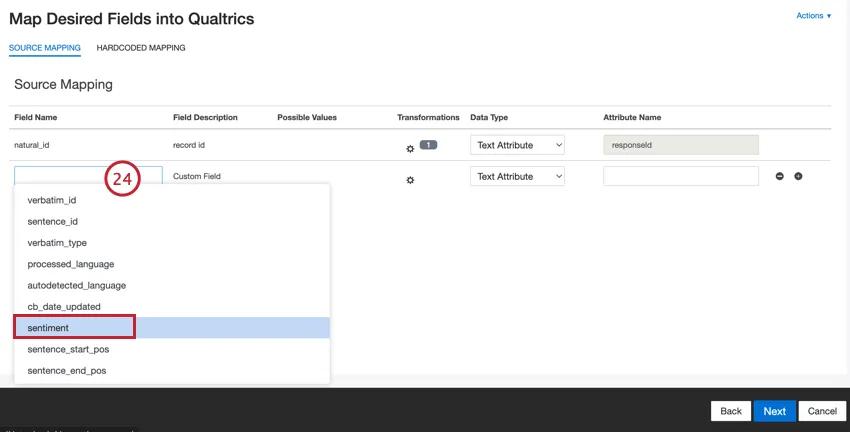The image size is (850, 432).
Task: Click the Back button
Action: [x=731, y=411]
